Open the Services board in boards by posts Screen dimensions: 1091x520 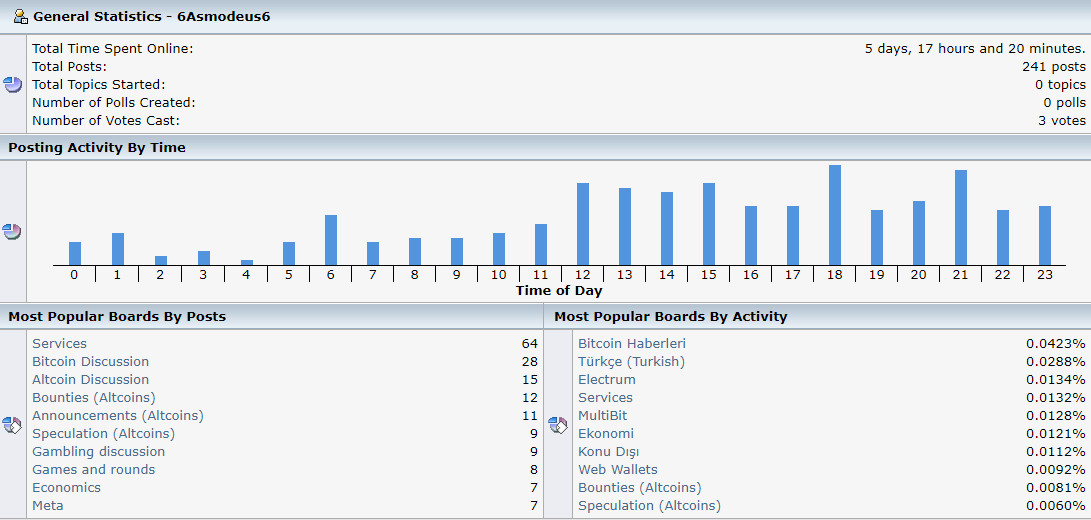click(60, 343)
